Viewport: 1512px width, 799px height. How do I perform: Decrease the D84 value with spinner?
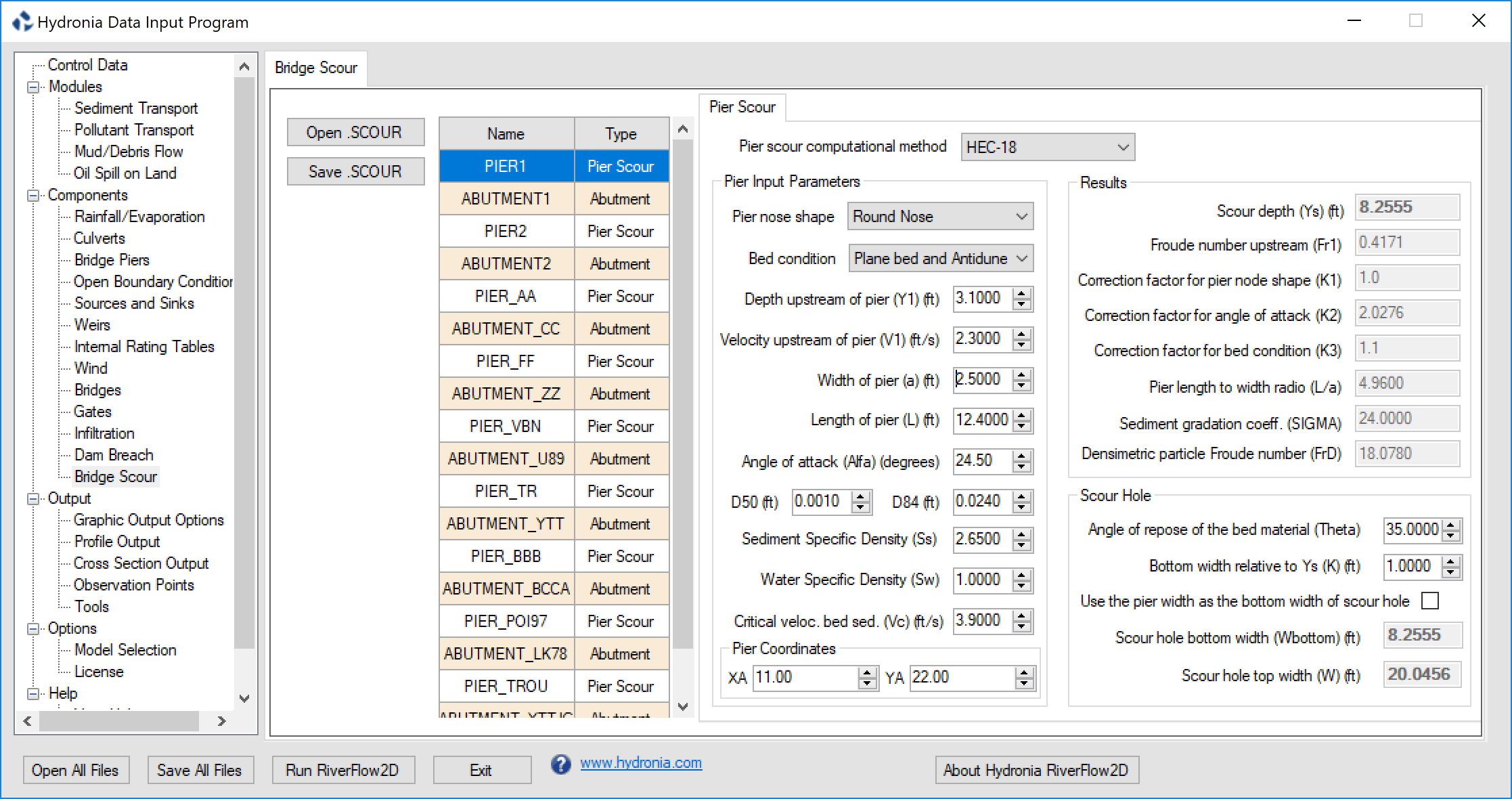(1022, 507)
